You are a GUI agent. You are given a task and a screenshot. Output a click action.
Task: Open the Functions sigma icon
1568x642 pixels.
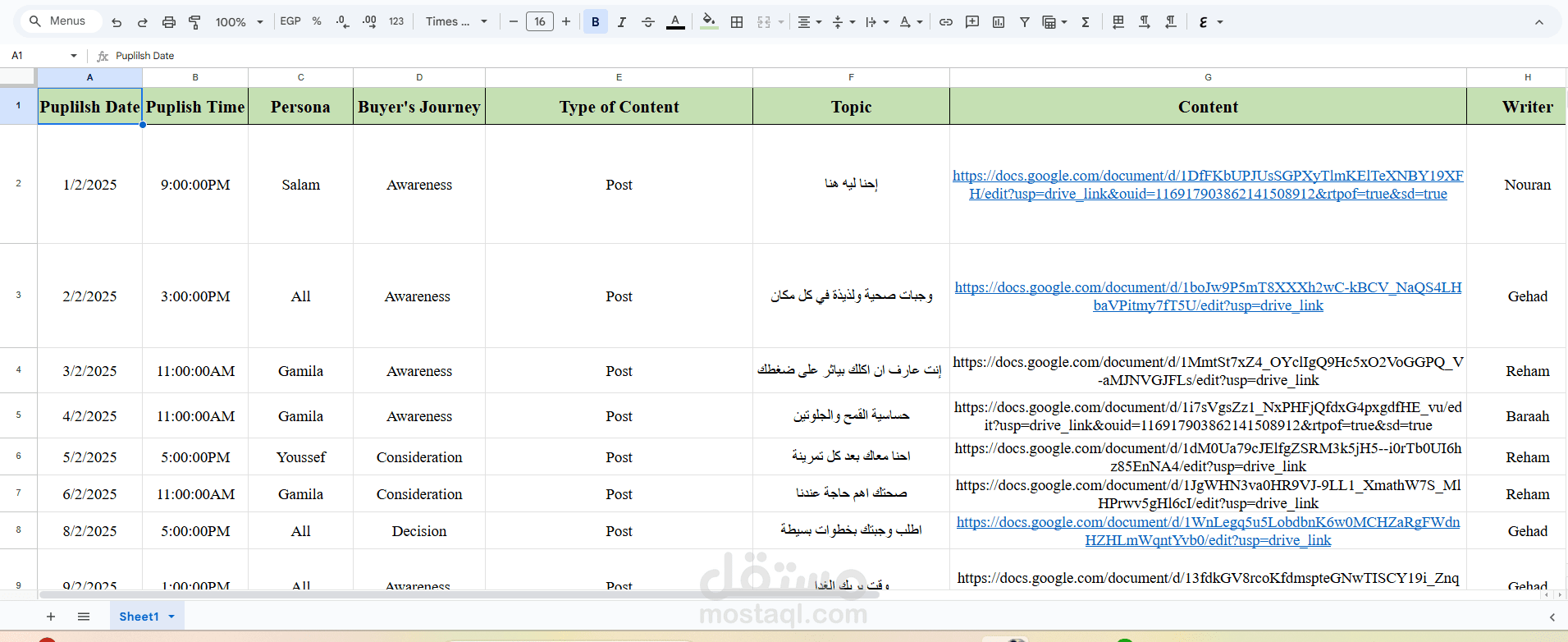(x=1086, y=22)
